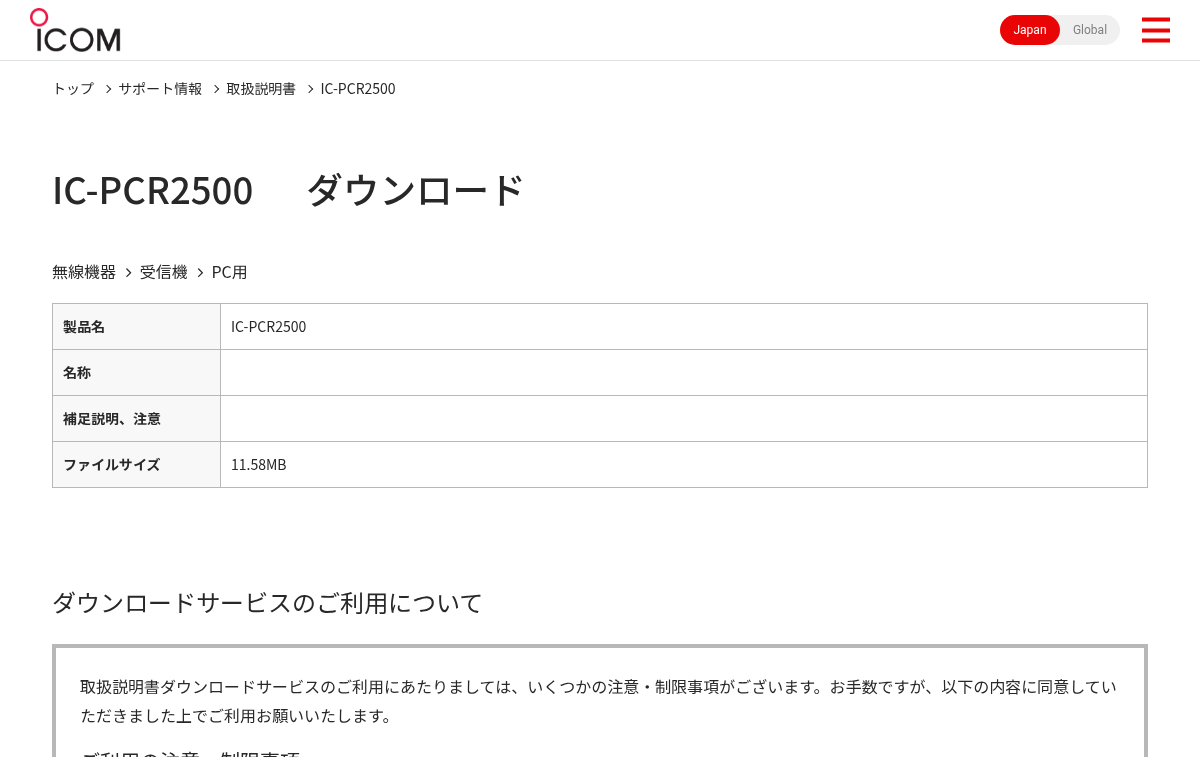Screen dimensions: 1200x757
Task: Open the hamburger menu icon
Action: coord(1155,30)
